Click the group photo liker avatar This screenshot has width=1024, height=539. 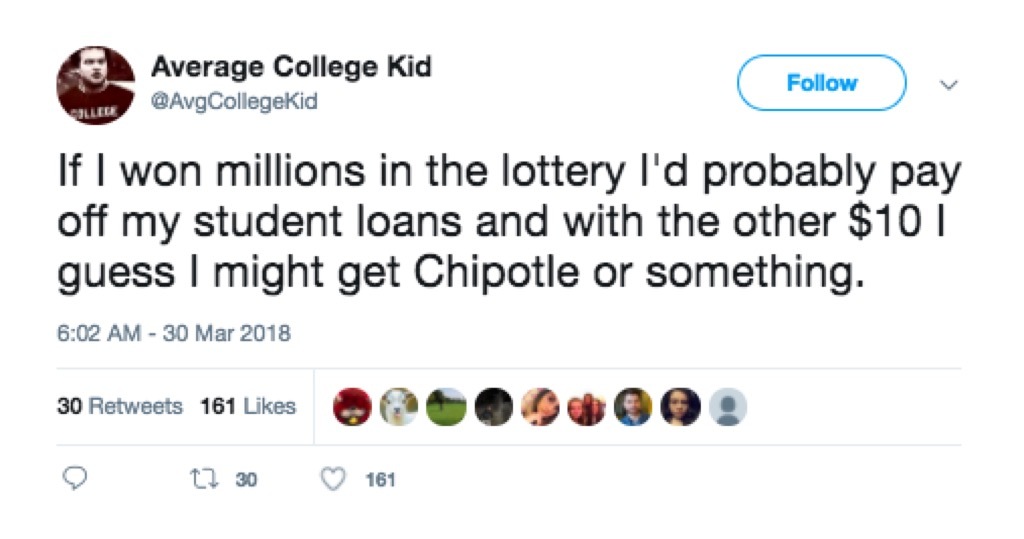(x=588, y=407)
